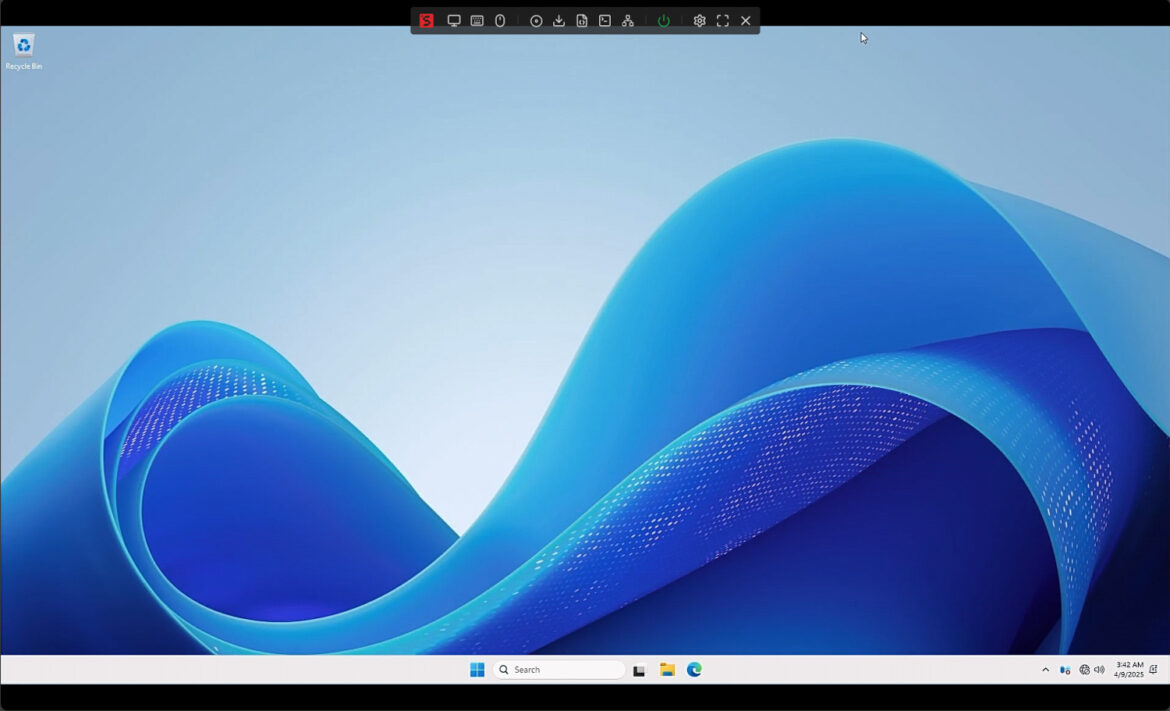The width and height of the screenshot is (1170, 711).
Task: Open the terminal console icon in toolbar
Action: [x=605, y=21]
